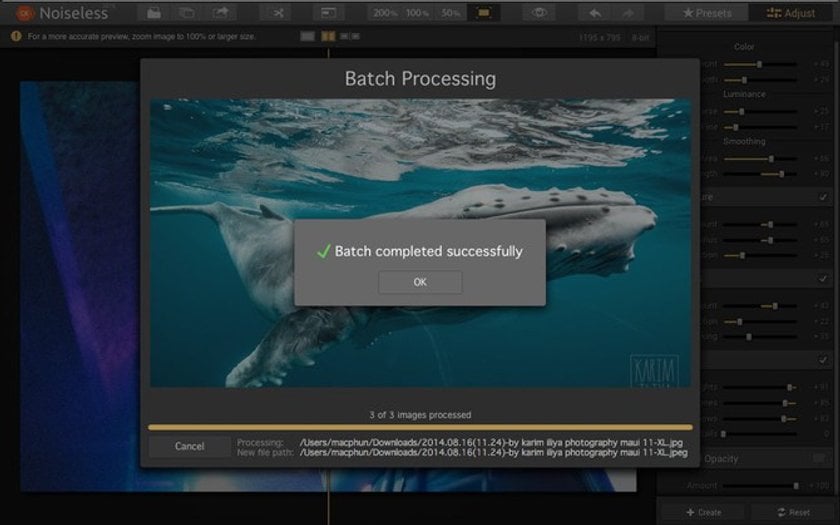Click the warning icon beside the preview tip
The image size is (840, 525).
tap(16, 36)
